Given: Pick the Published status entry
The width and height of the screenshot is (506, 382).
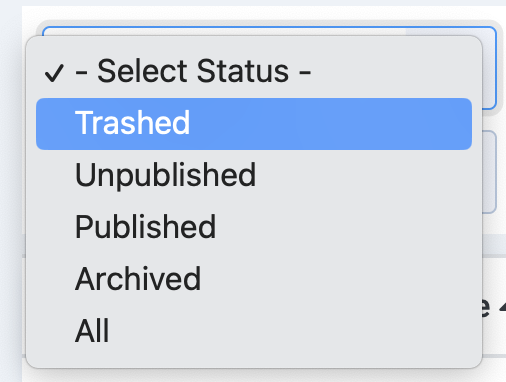Looking at the screenshot, I should (254, 227).
